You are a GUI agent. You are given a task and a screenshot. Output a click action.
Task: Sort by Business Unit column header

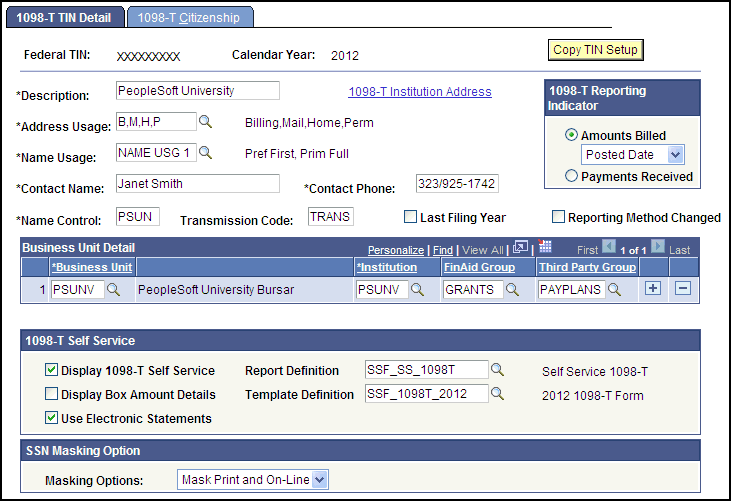[92, 267]
